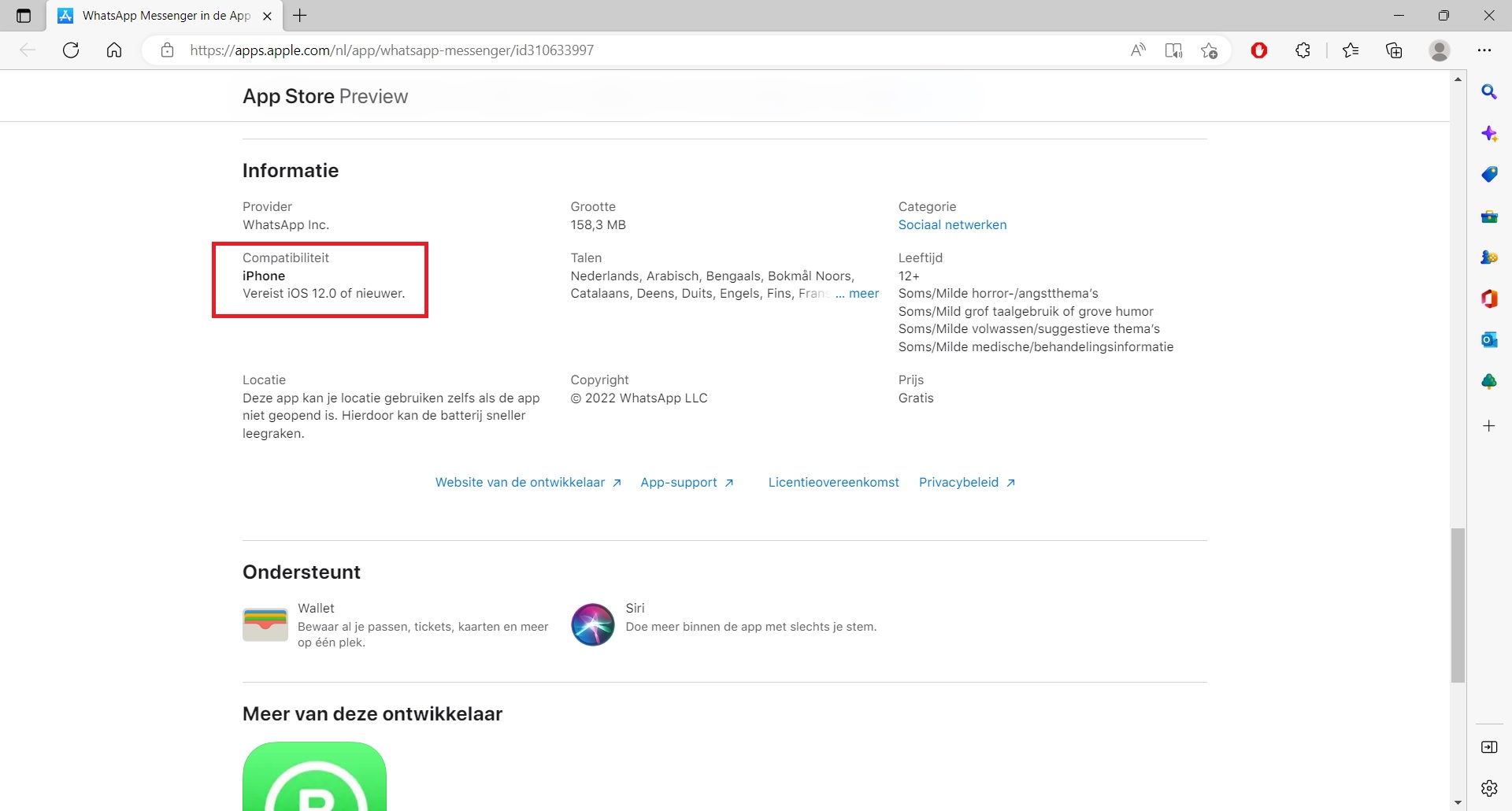Open Settings and more menu
Image resolution: width=1512 pixels, height=811 pixels.
coord(1484,50)
